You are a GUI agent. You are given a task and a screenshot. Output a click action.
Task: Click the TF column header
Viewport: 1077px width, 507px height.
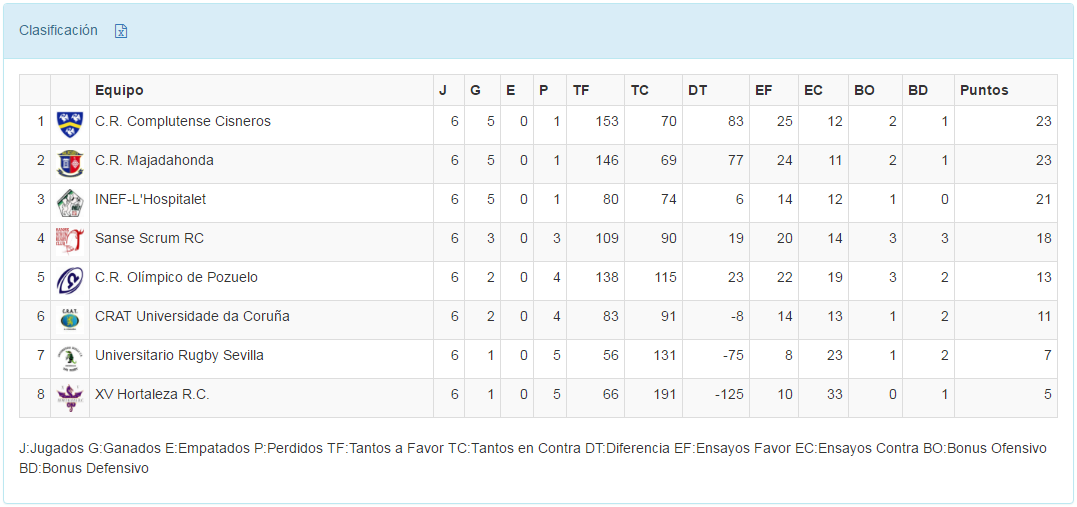pyautogui.click(x=581, y=90)
